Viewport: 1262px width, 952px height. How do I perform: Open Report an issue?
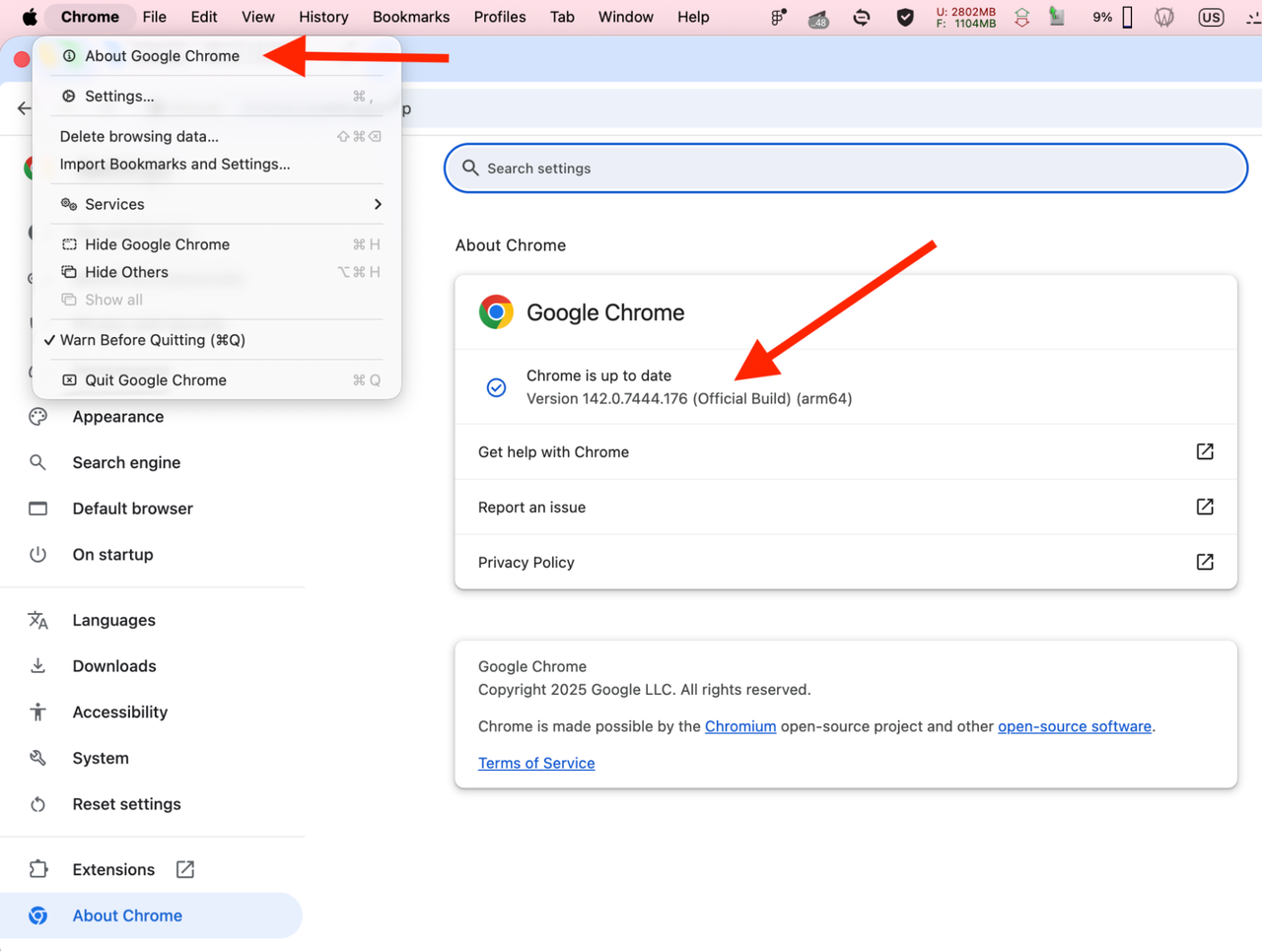pos(846,507)
